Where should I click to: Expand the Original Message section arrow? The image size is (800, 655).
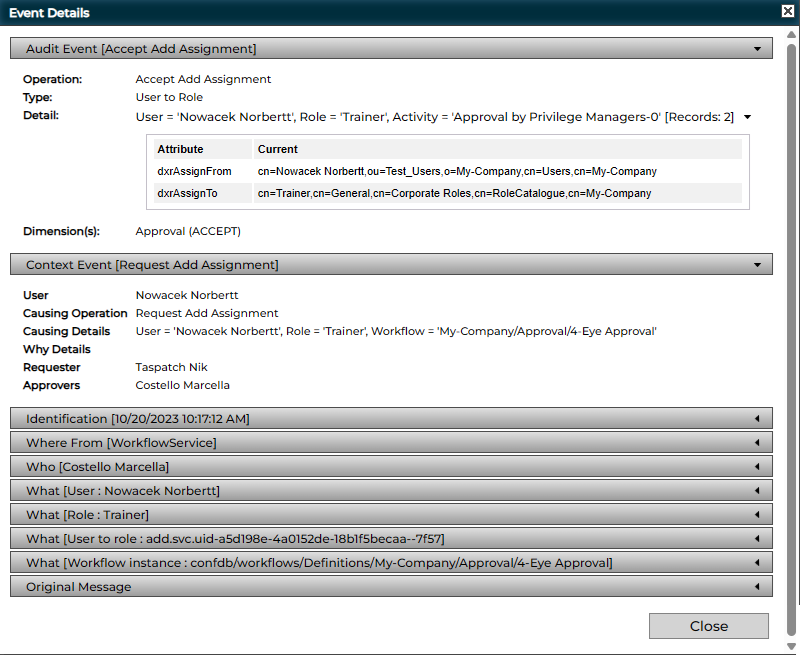coord(758,587)
